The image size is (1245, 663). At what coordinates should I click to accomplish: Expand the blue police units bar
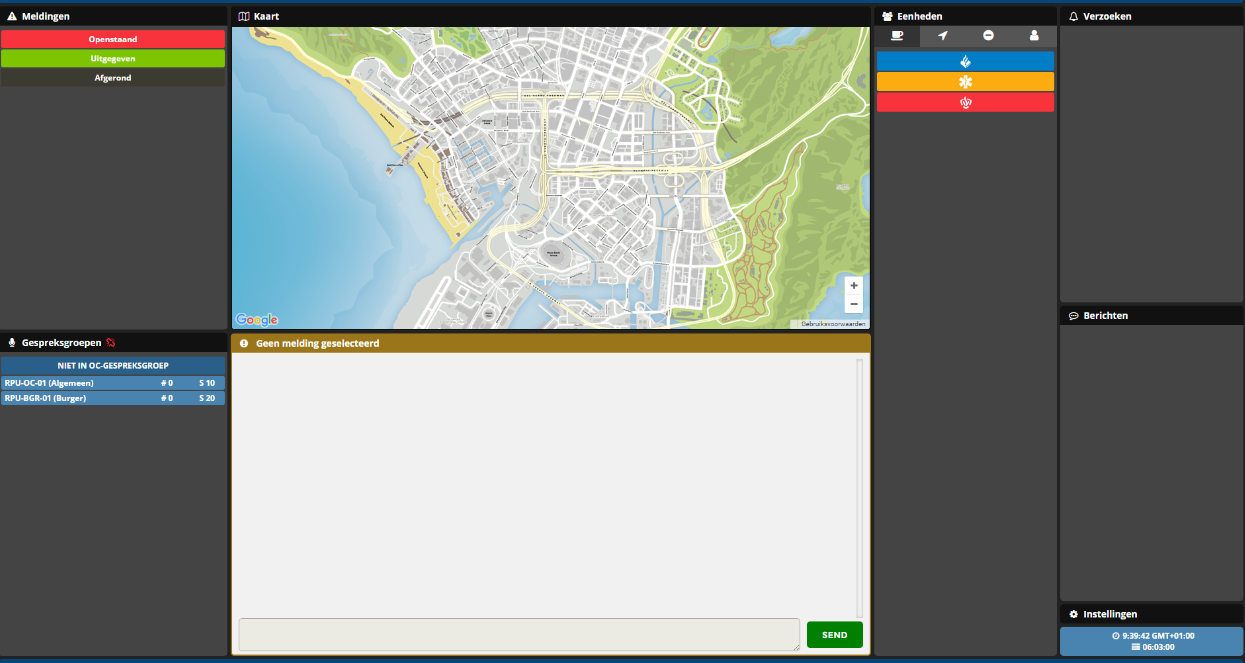pyautogui.click(x=965, y=61)
